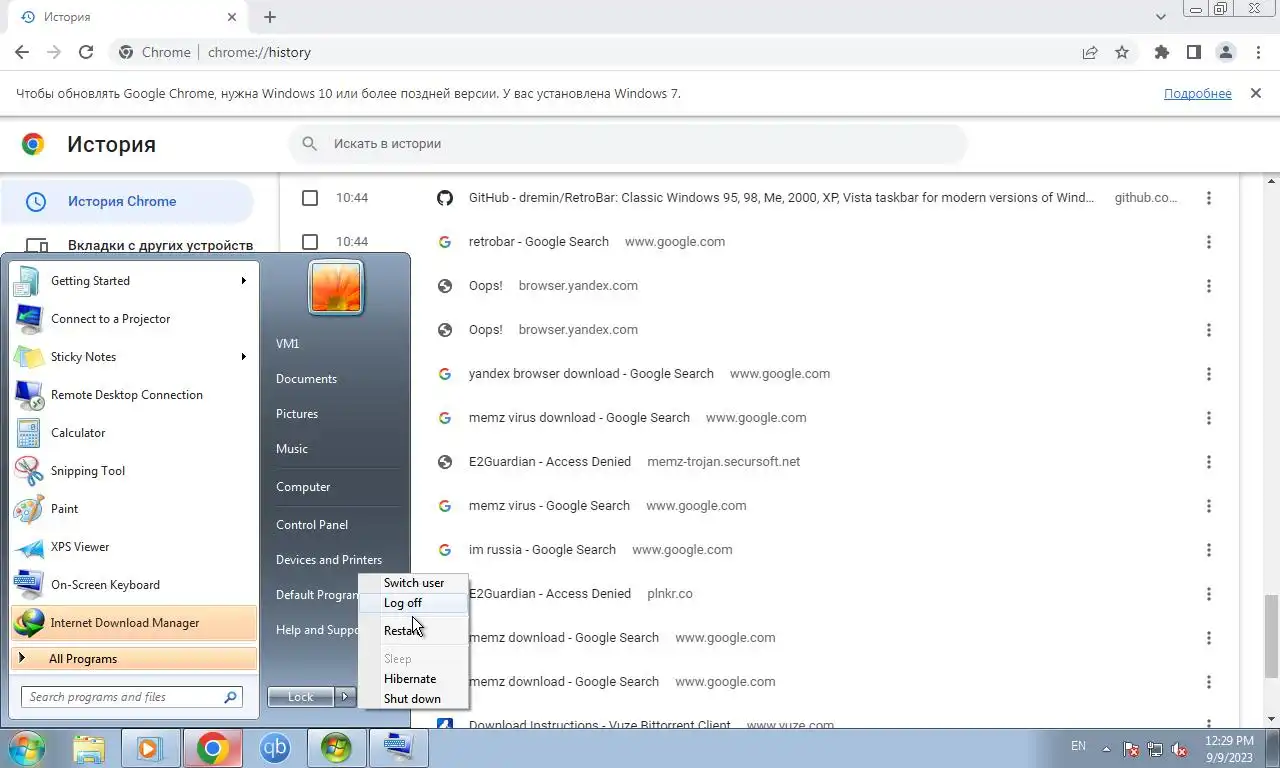Open E2Guardian memz-trojan.secursoft.net entry
Image resolution: width=1280 pixels, height=768 pixels.
[x=550, y=461]
